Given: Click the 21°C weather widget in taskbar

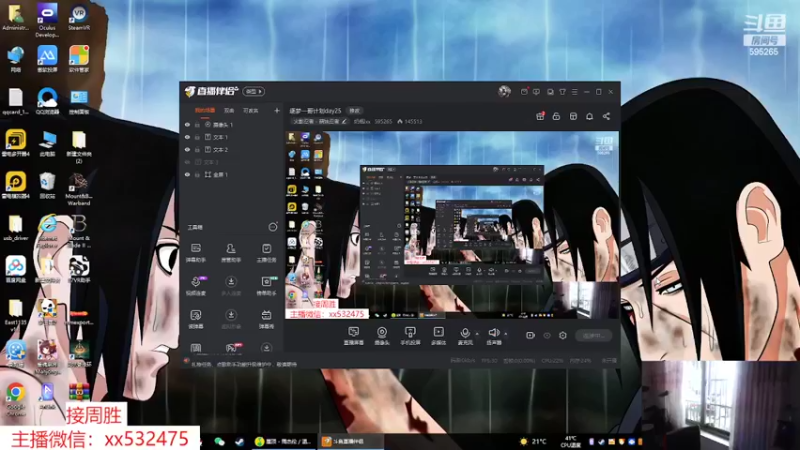Looking at the screenshot, I should [x=532, y=441].
